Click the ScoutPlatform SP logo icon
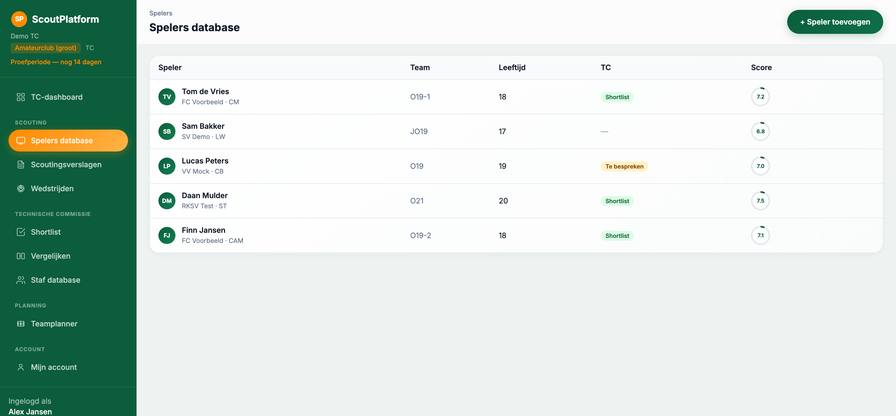The image size is (896, 416). [x=19, y=19]
